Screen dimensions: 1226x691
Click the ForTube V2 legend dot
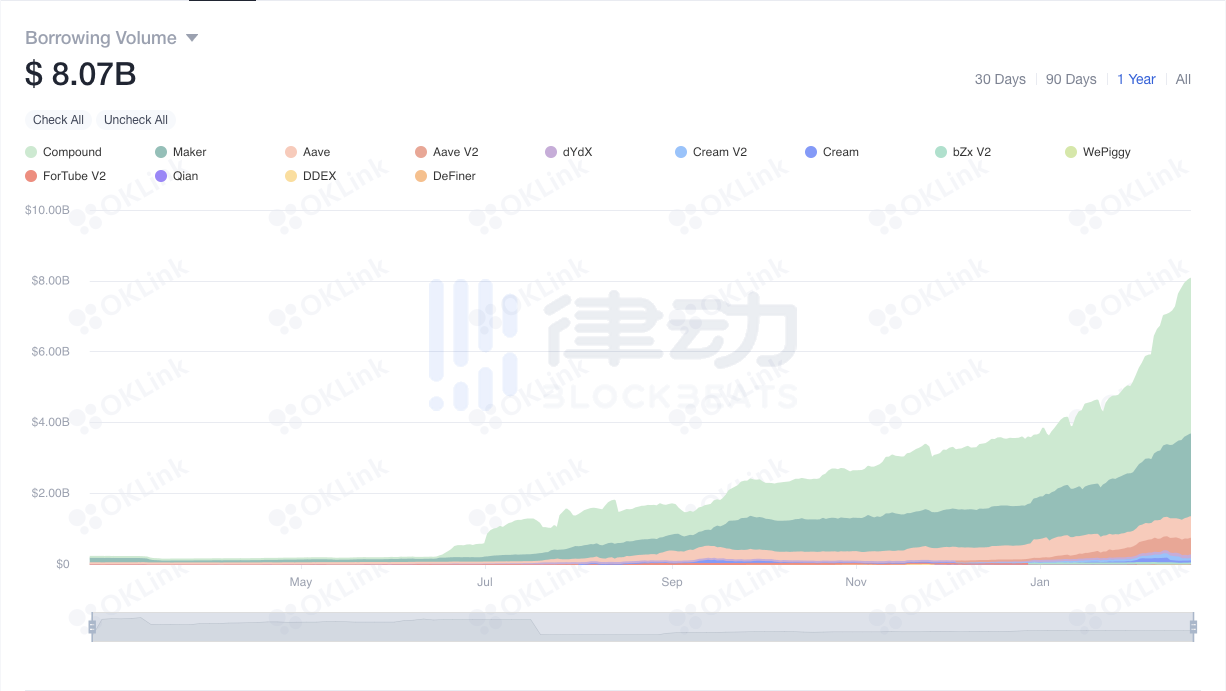31,176
